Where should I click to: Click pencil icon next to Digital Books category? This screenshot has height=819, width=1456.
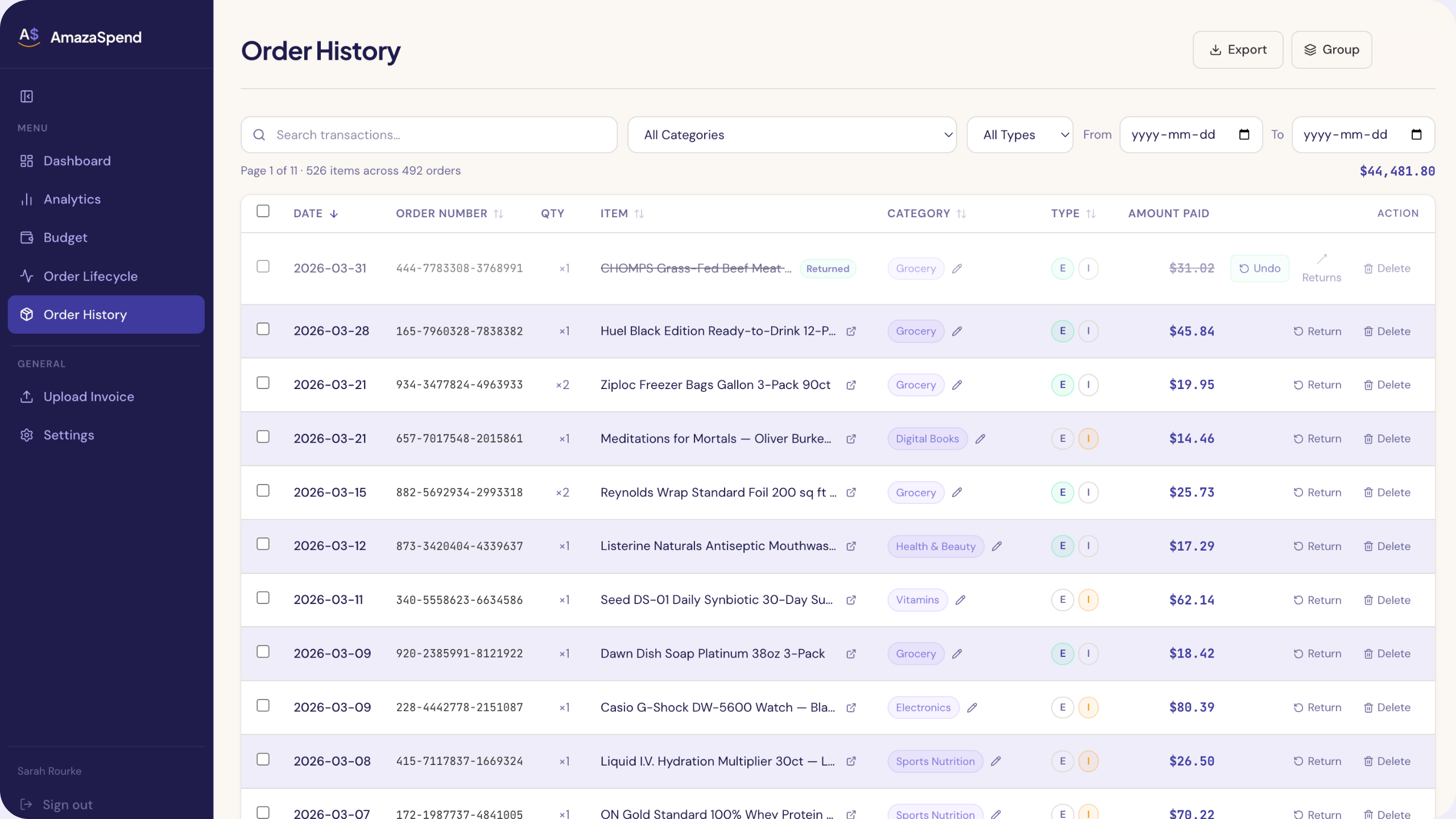click(x=980, y=439)
